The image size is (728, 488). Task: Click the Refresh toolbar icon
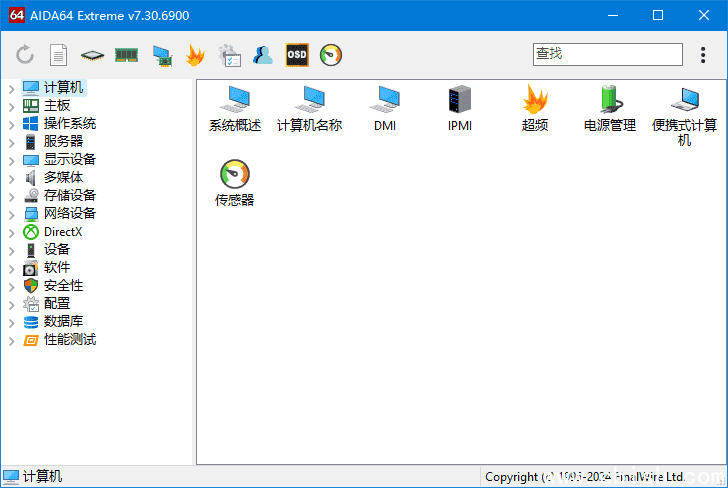coord(25,55)
